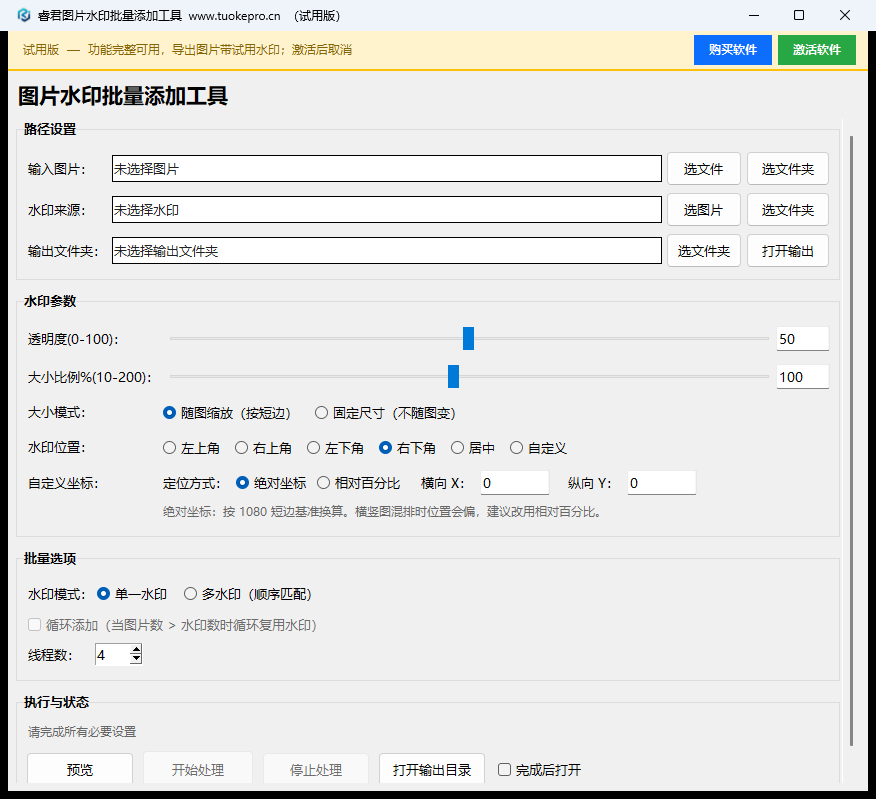Click the 预览 button
Viewport: 876px width, 799px height.
80,769
